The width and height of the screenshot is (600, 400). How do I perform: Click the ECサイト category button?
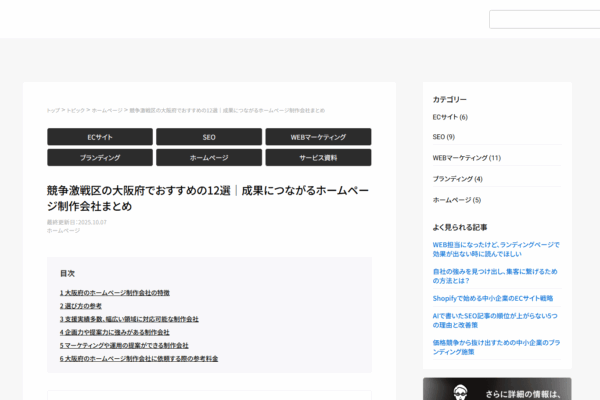(99, 137)
